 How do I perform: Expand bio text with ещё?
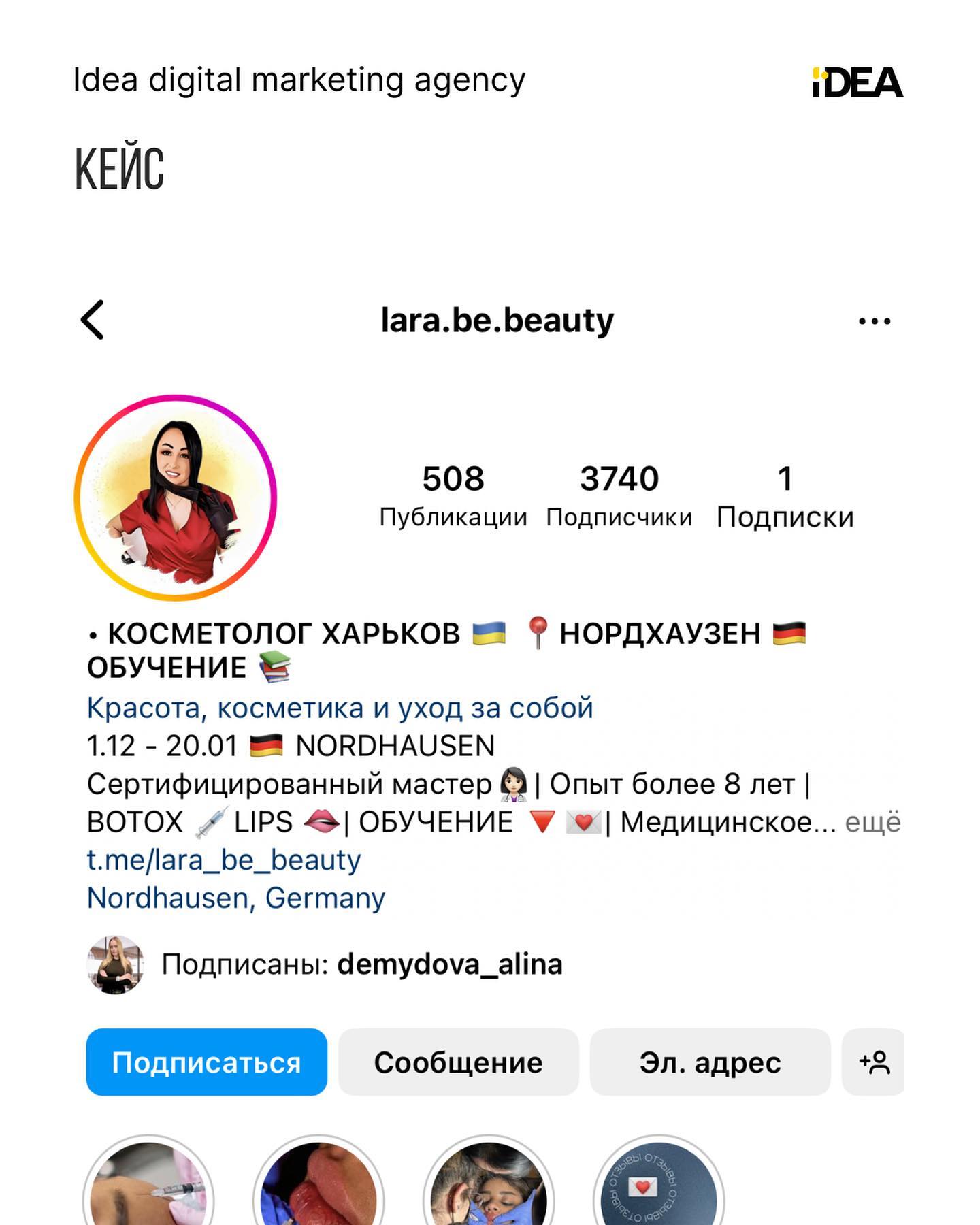(873, 822)
